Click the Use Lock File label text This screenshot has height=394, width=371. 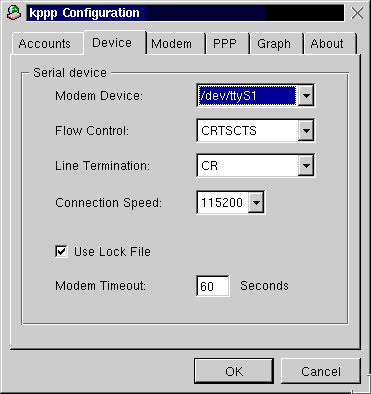[112, 252]
